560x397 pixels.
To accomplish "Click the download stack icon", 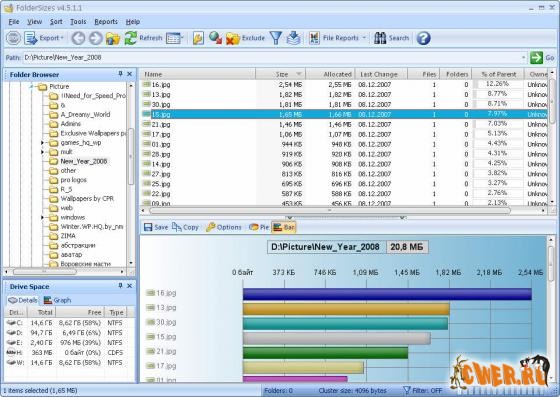I will (x=294, y=38).
